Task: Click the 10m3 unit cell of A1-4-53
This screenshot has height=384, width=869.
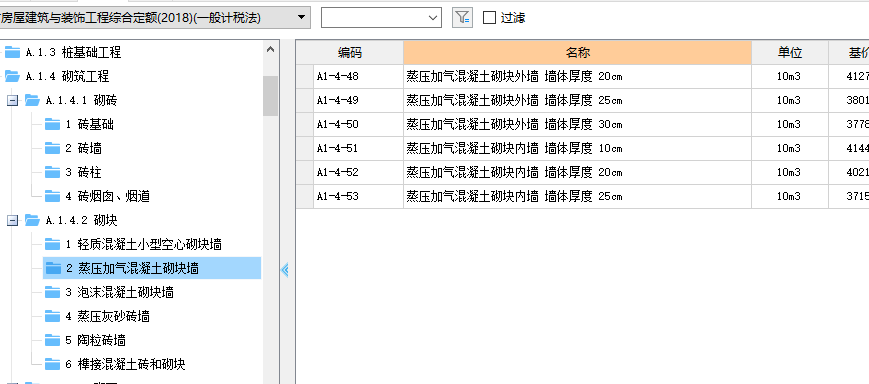Action: (790, 197)
